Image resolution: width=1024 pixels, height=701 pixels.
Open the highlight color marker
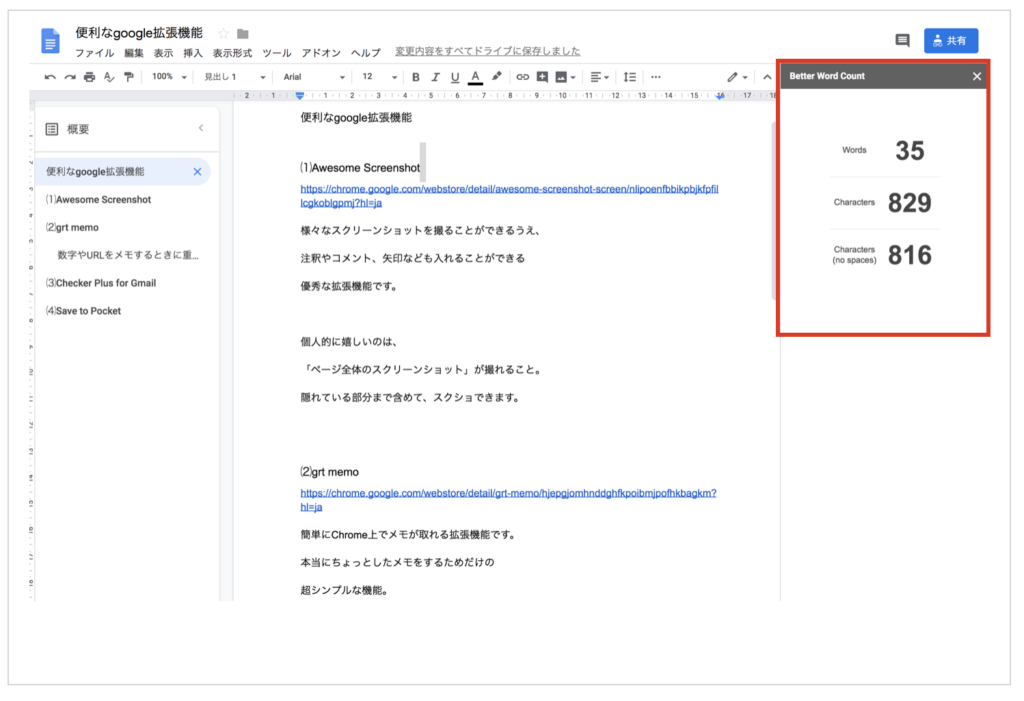click(496, 76)
